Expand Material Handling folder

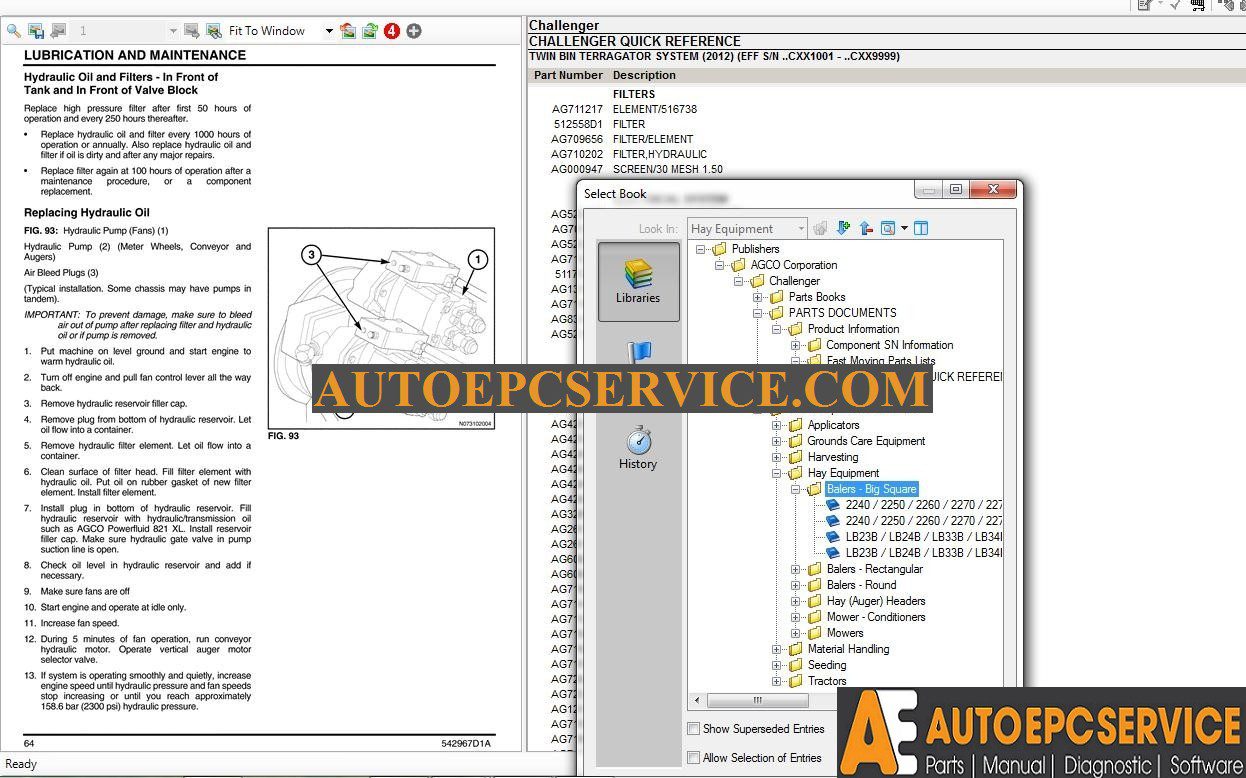(778, 649)
